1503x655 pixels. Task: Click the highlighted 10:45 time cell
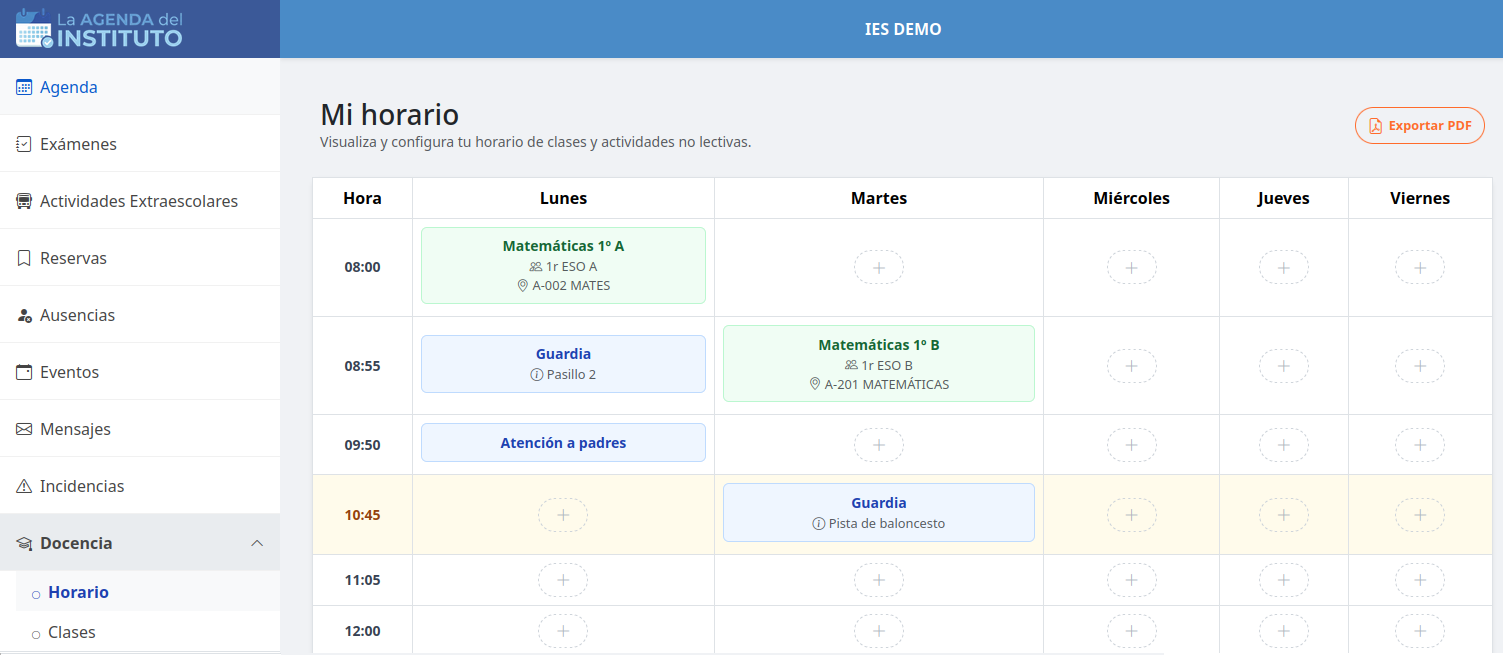pos(362,515)
